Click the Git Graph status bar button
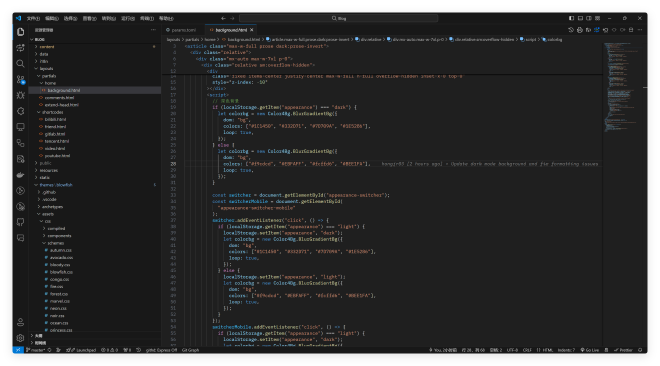Image resolution: width=660 pixels, height=366 pixels. 190,350
